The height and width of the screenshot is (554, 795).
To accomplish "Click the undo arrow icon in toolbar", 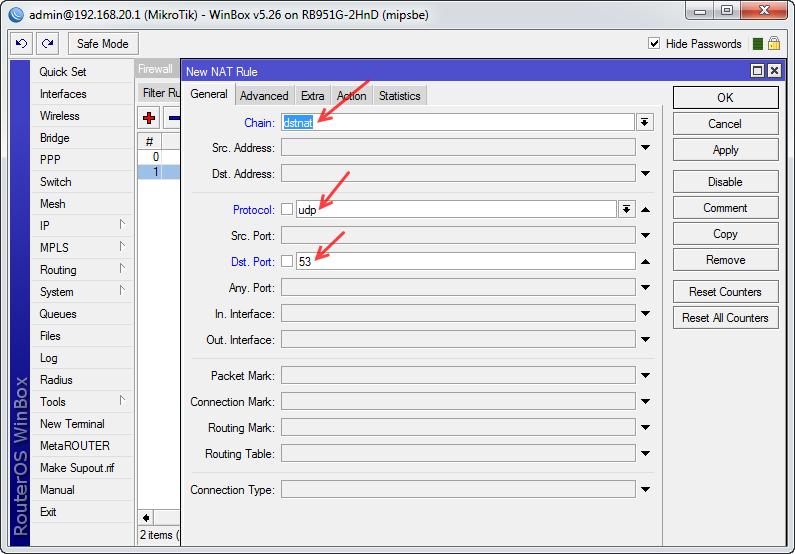I will point(21,44).
